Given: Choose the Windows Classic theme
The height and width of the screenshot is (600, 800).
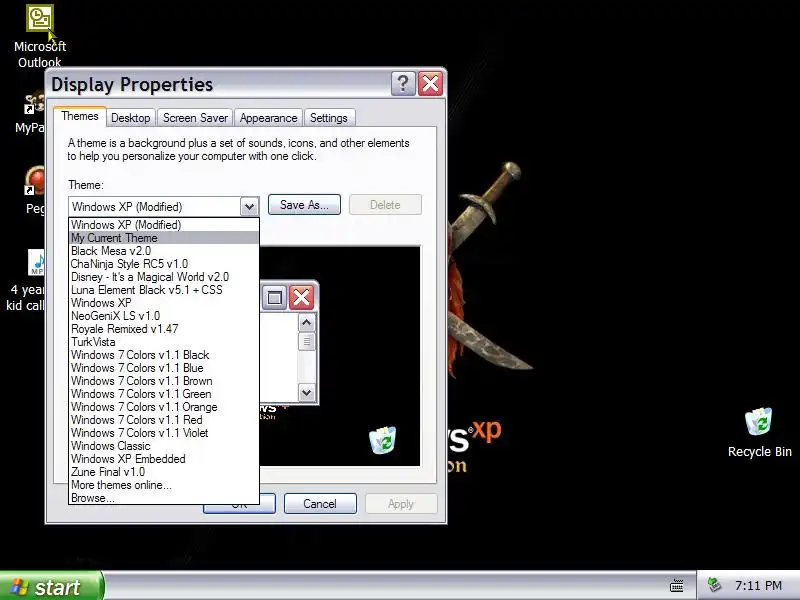Looking at the screenshot, I should pyautogui.click(x=164, y=446).
